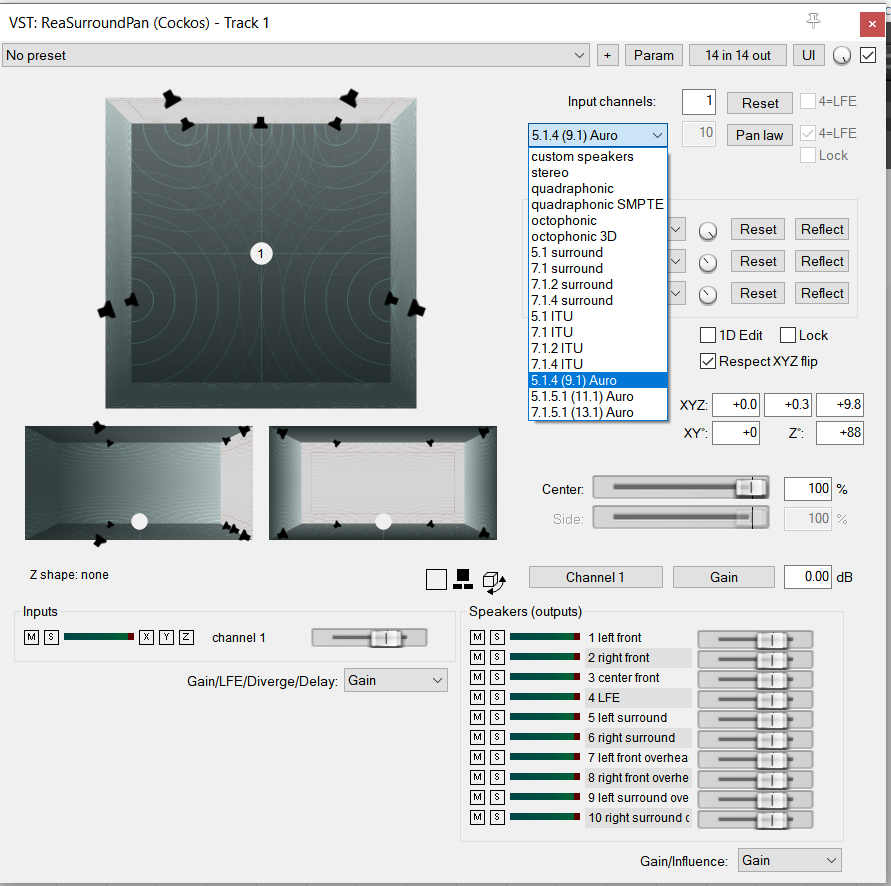Mute the channel 1 input

[x=32, y=637]
